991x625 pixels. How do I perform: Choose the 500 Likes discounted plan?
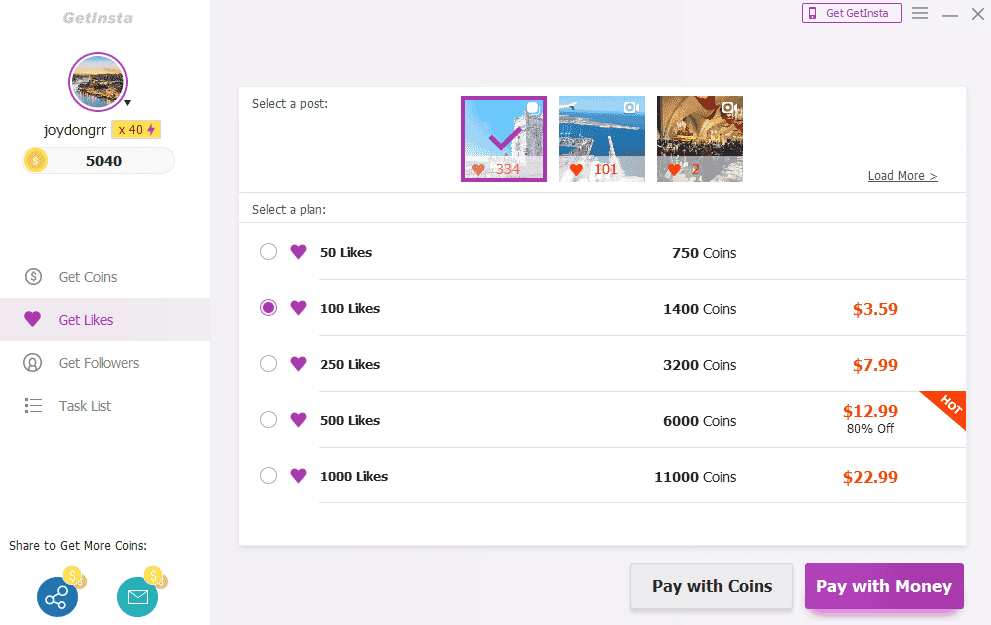(x=268, y=420)
